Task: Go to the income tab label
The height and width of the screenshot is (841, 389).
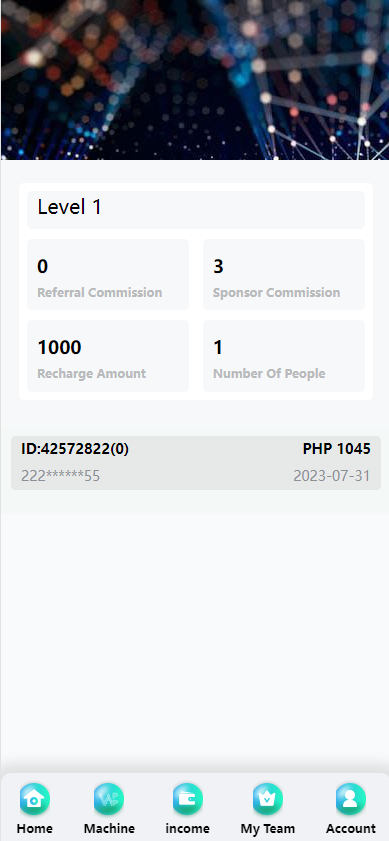Action: click(x=188, y=829)
